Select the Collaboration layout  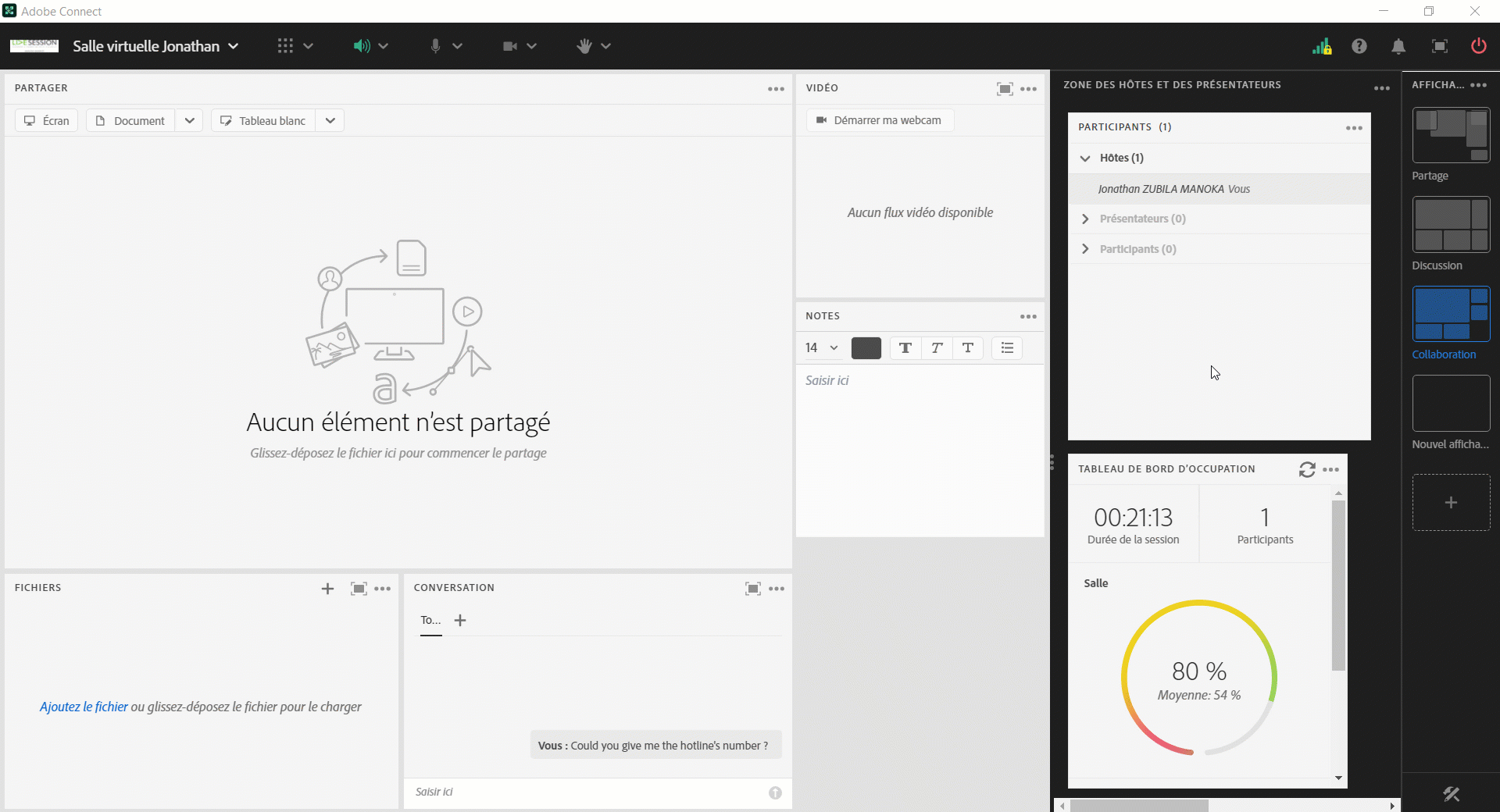click(1451, 313)
